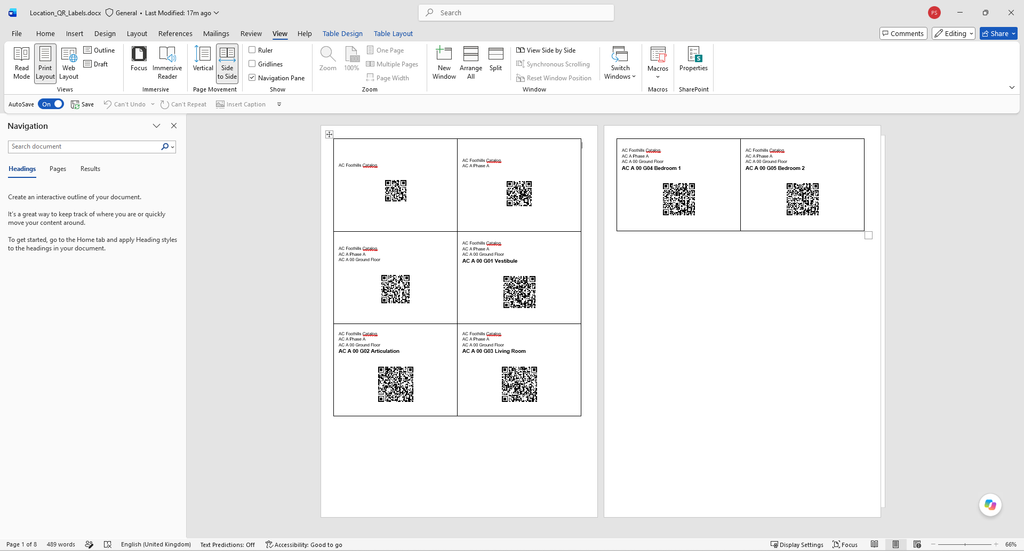This screenshot has width=1024, height=551.
Task: Click the user account avatar
Action: [934, 12]
